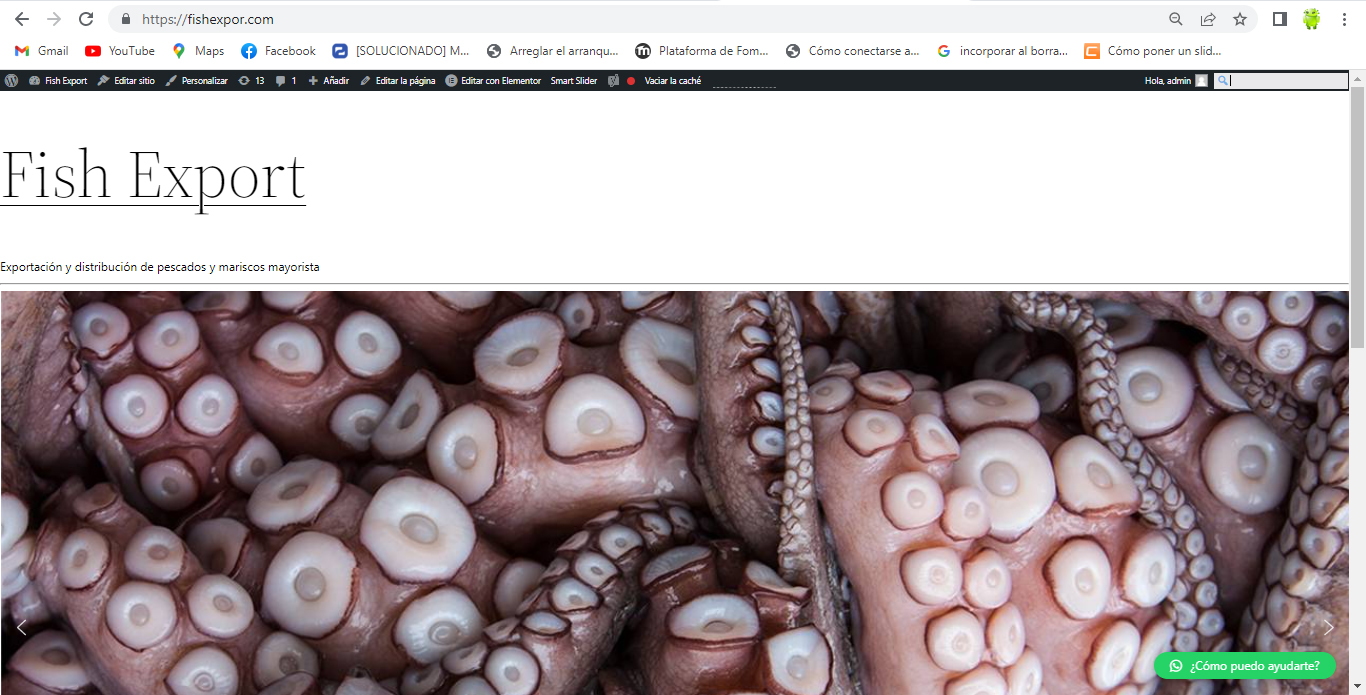Open the Hola, admin account menu

click(x=1176, y=81)
